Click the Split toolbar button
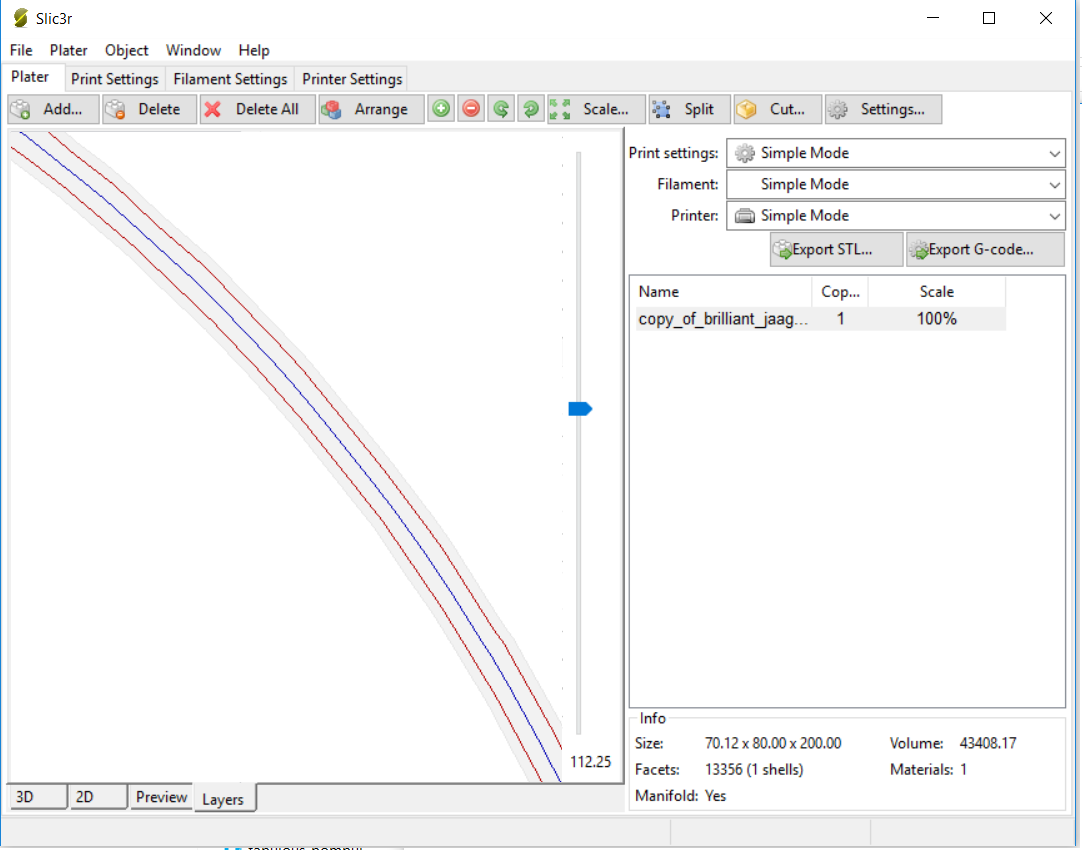 pyautogui.click(x=689, y=109)
